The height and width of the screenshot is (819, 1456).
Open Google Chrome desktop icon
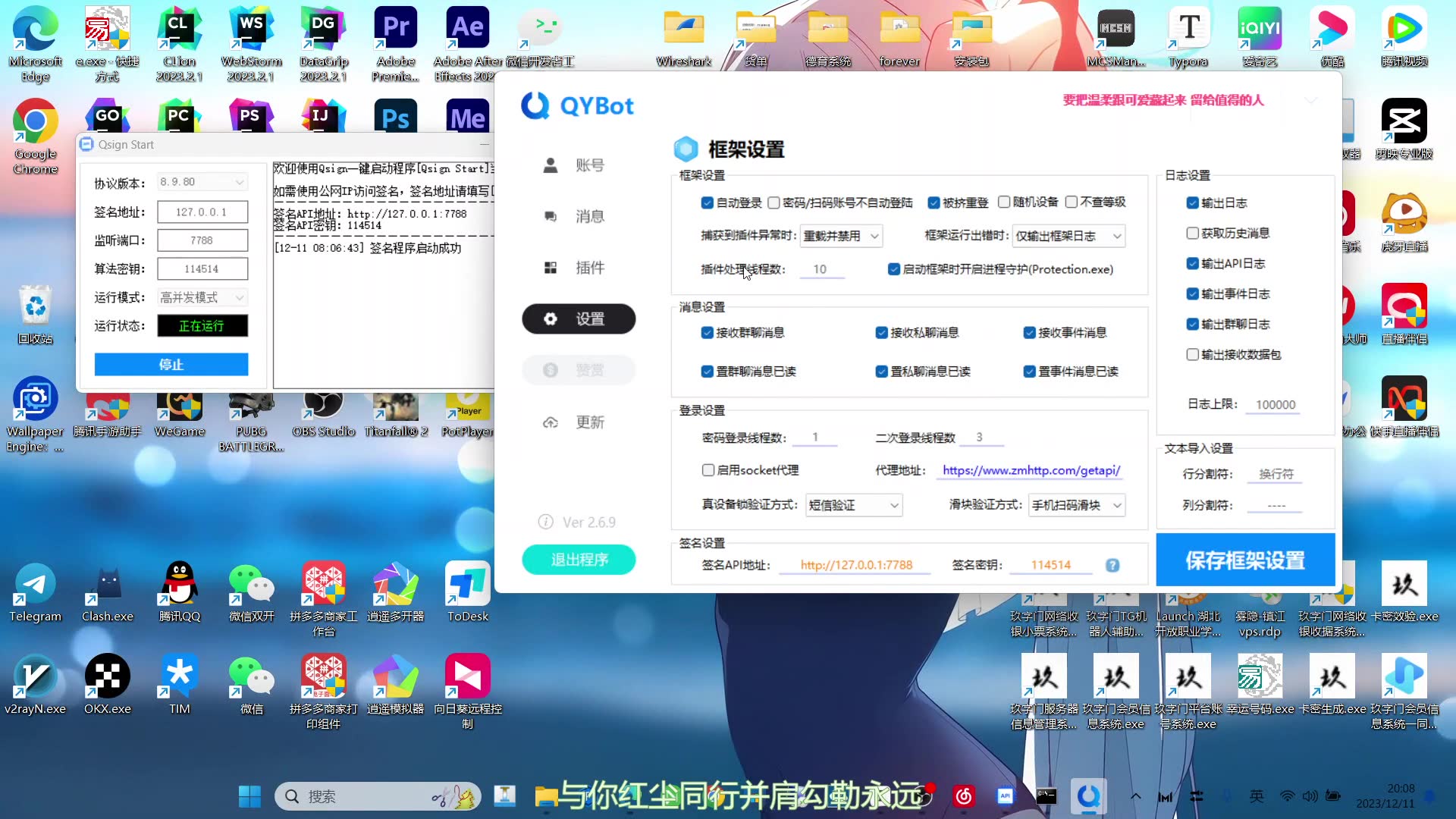click(36, 136)
